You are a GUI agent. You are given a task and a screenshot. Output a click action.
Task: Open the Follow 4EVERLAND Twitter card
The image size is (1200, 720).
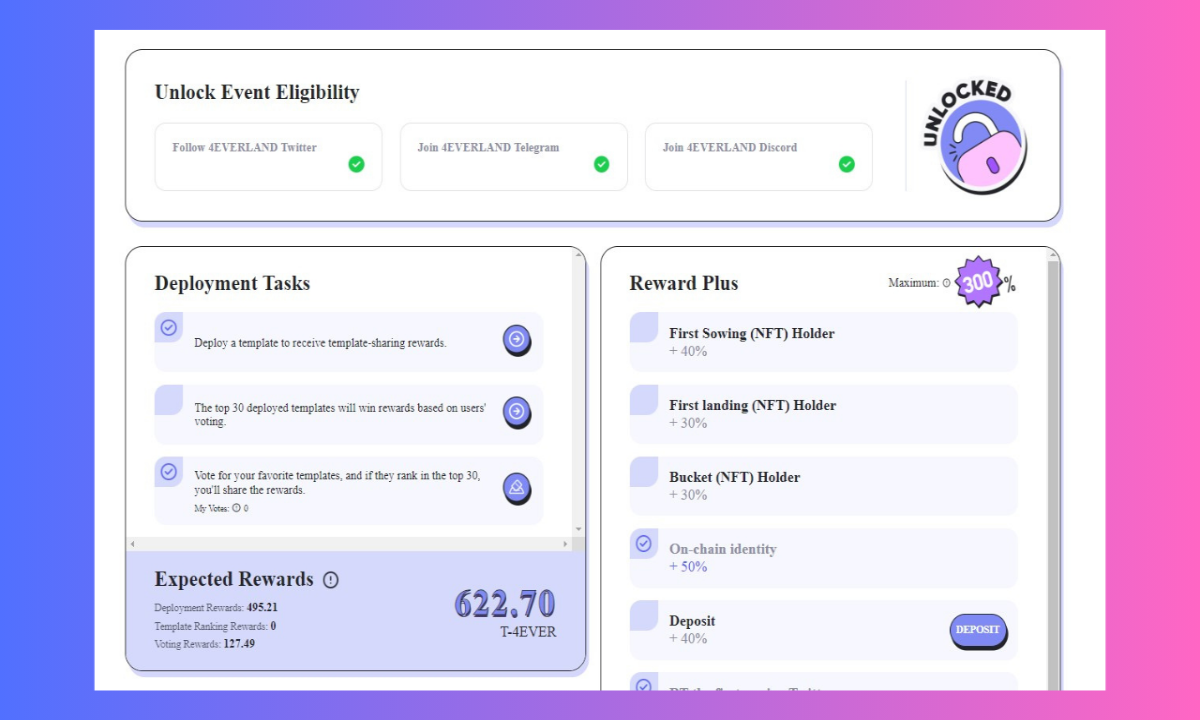tap(268, 157)
